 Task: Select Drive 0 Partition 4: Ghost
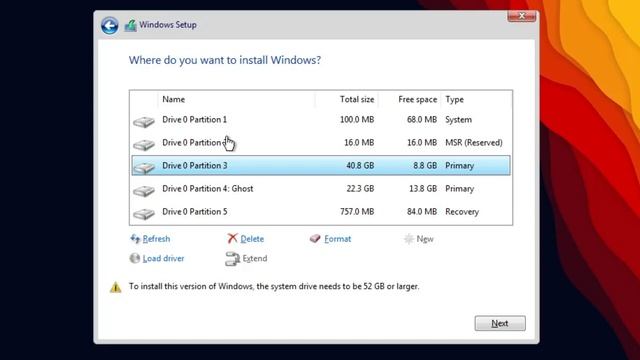point(321,189)
